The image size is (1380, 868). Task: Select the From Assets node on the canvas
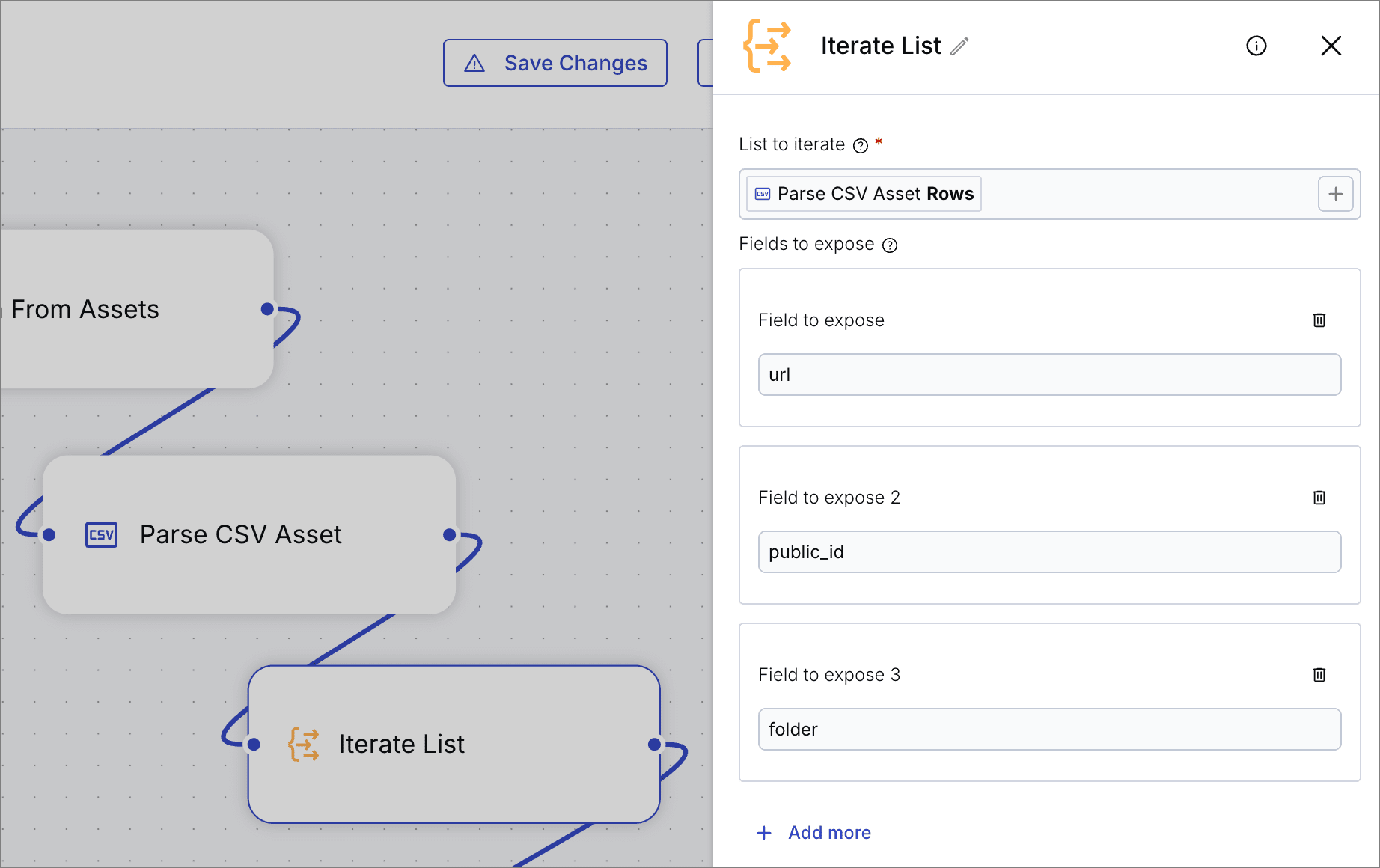(x=136, y=309)
